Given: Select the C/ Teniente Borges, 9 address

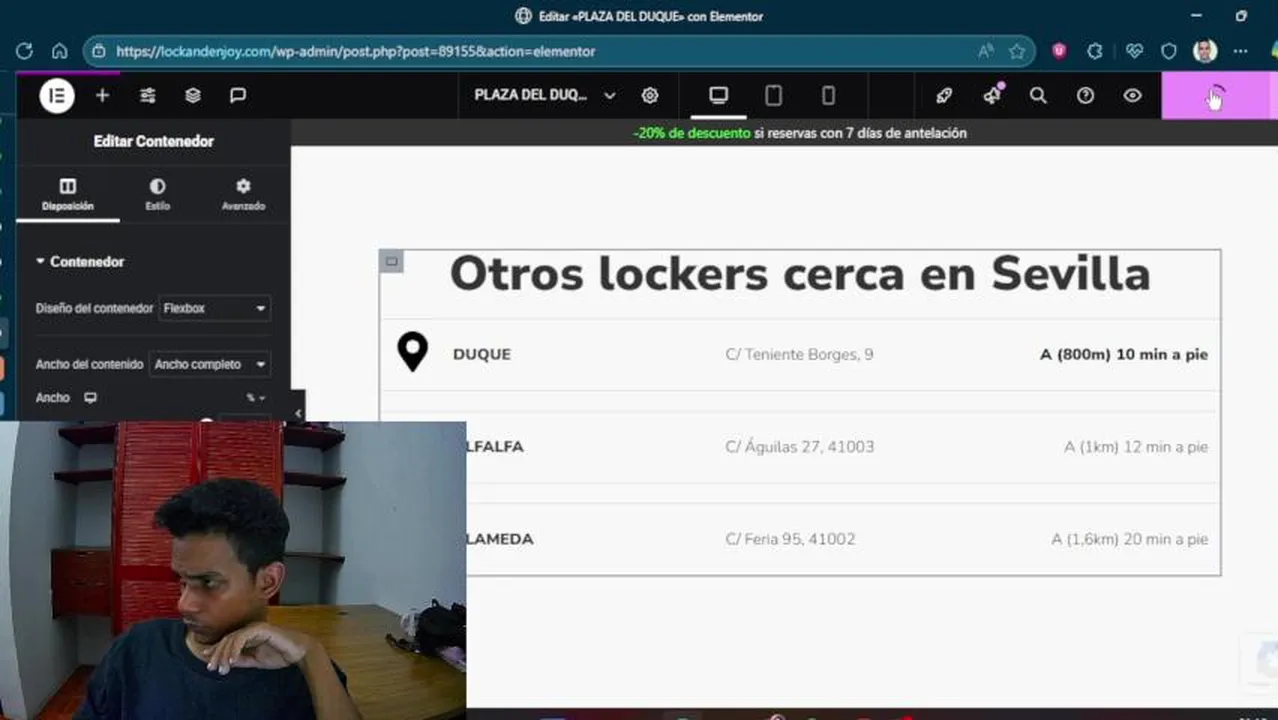Looking at the screenshot, I should (799, 355).
